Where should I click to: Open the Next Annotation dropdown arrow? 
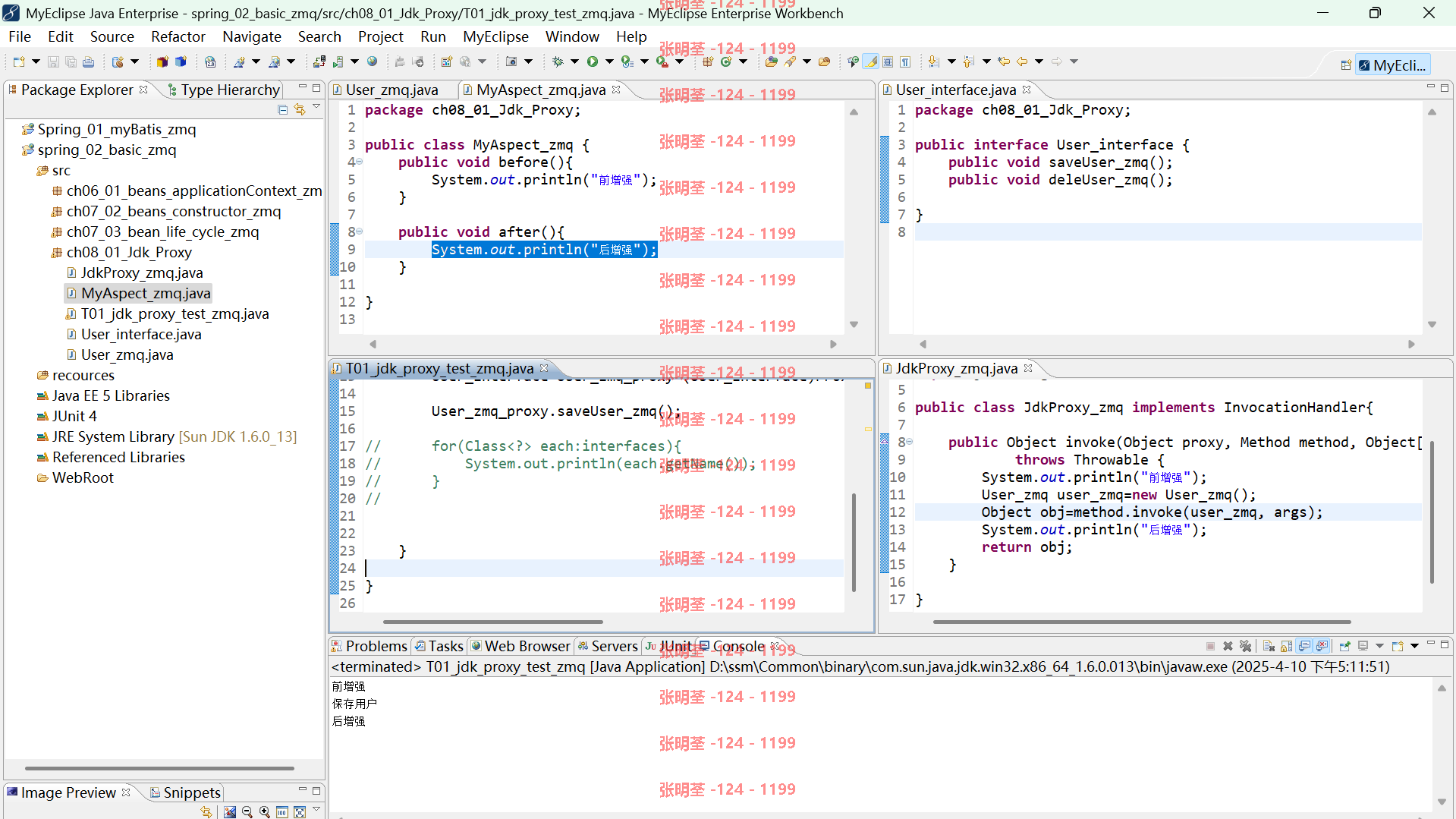951,61
